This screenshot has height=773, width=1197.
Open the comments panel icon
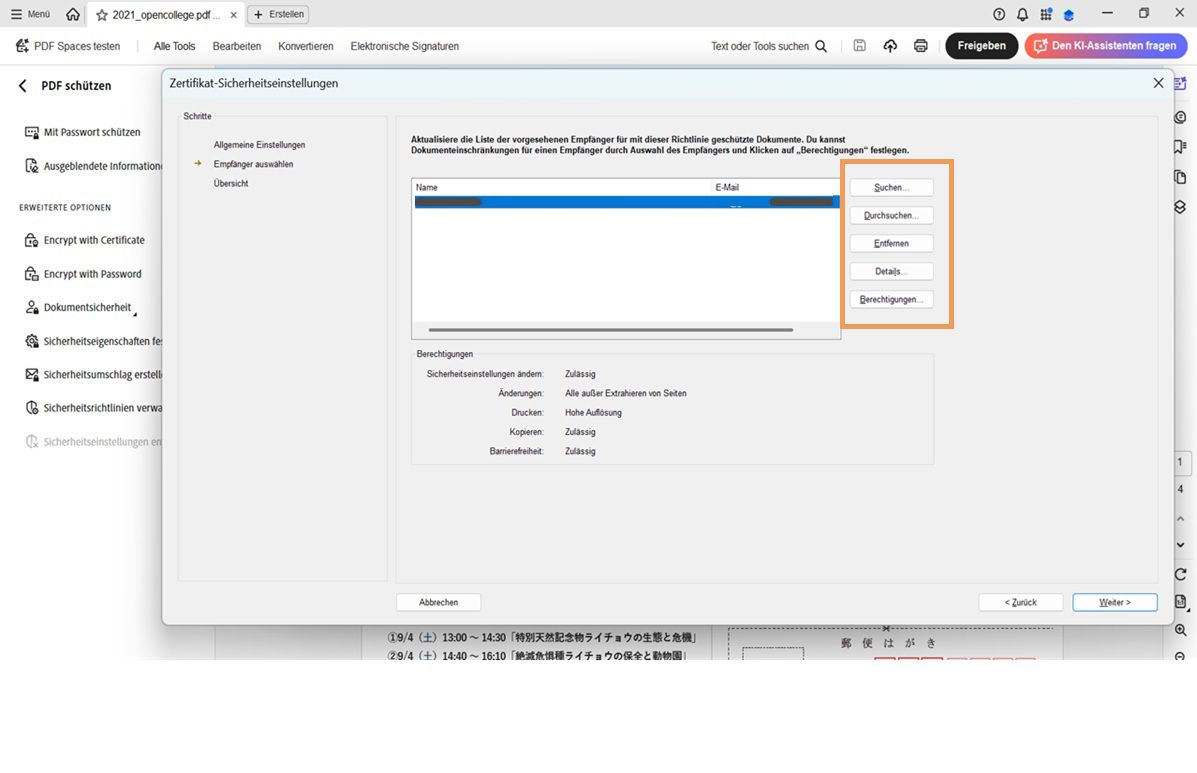1180,117
